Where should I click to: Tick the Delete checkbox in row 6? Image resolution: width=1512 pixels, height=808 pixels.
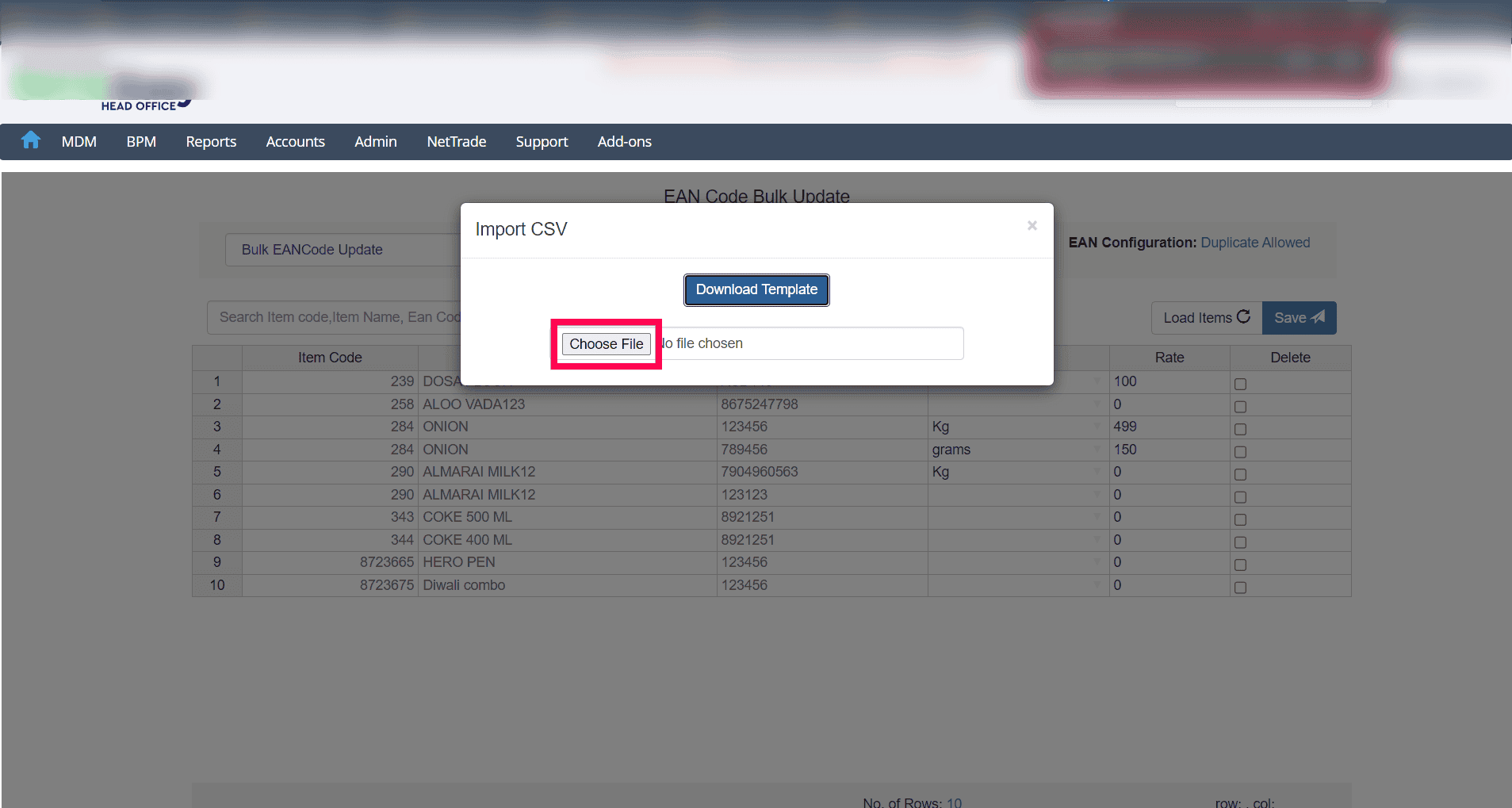click(1240, 497)
